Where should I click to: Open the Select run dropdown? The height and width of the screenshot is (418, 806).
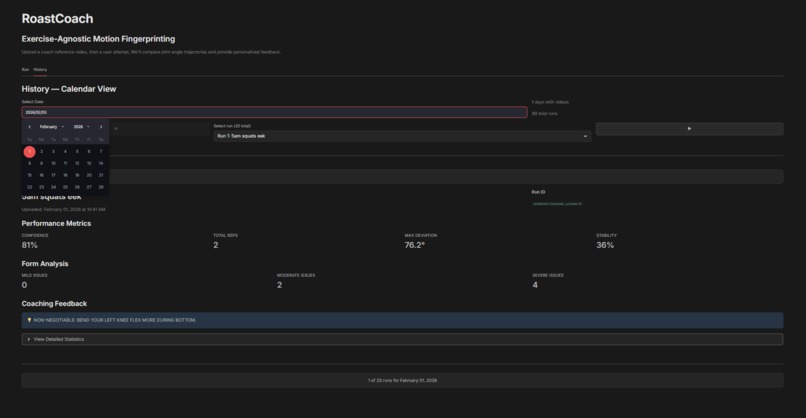tap(402, 136)
